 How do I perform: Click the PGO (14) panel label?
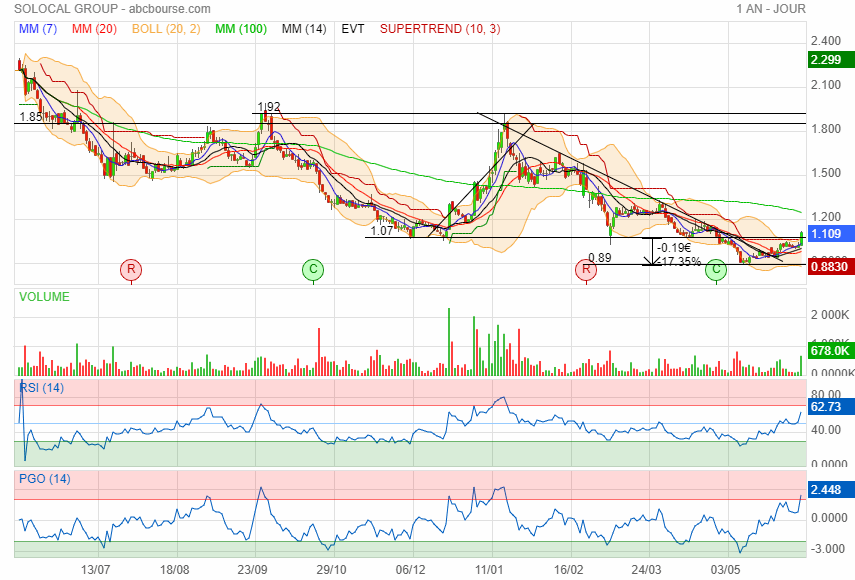(x=45, y=479)
